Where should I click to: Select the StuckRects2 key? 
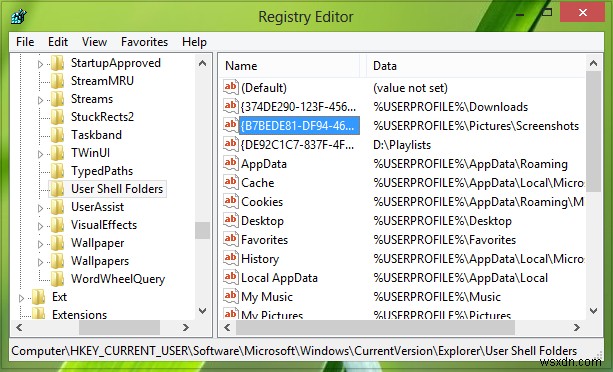point(102,117)
